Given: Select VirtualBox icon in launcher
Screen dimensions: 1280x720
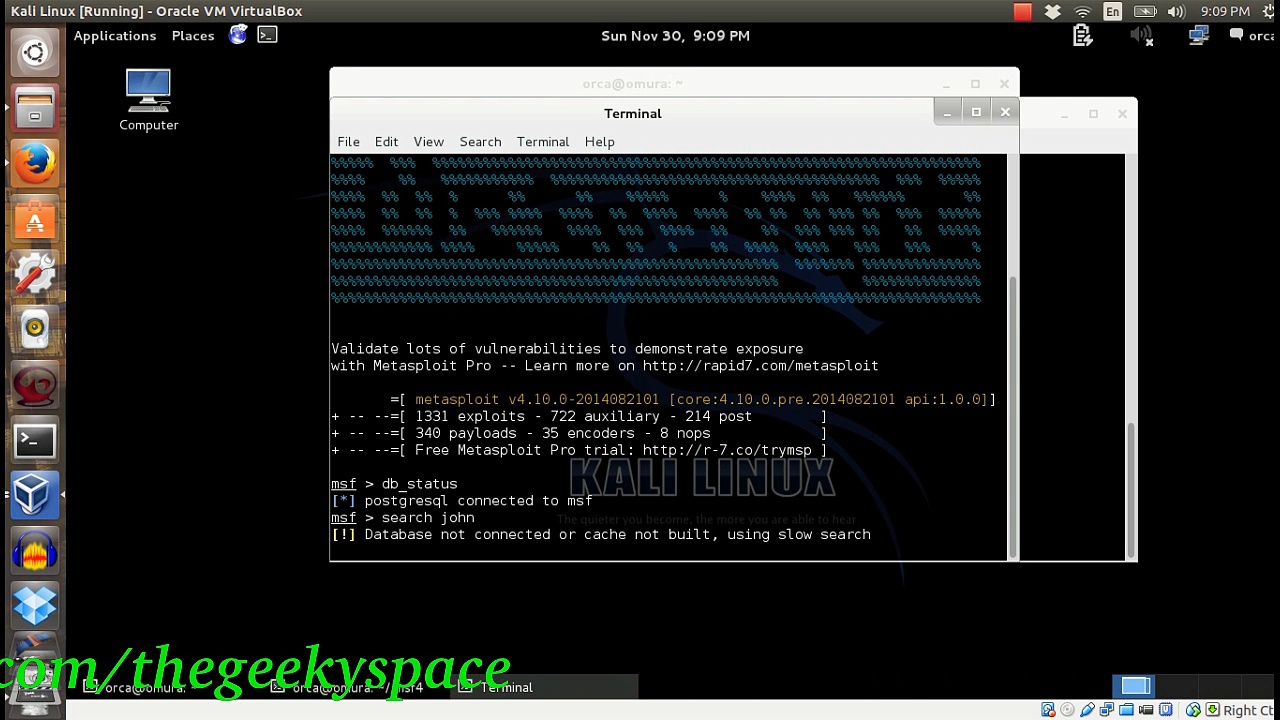Looking at the screenshot, I should 34,494.
